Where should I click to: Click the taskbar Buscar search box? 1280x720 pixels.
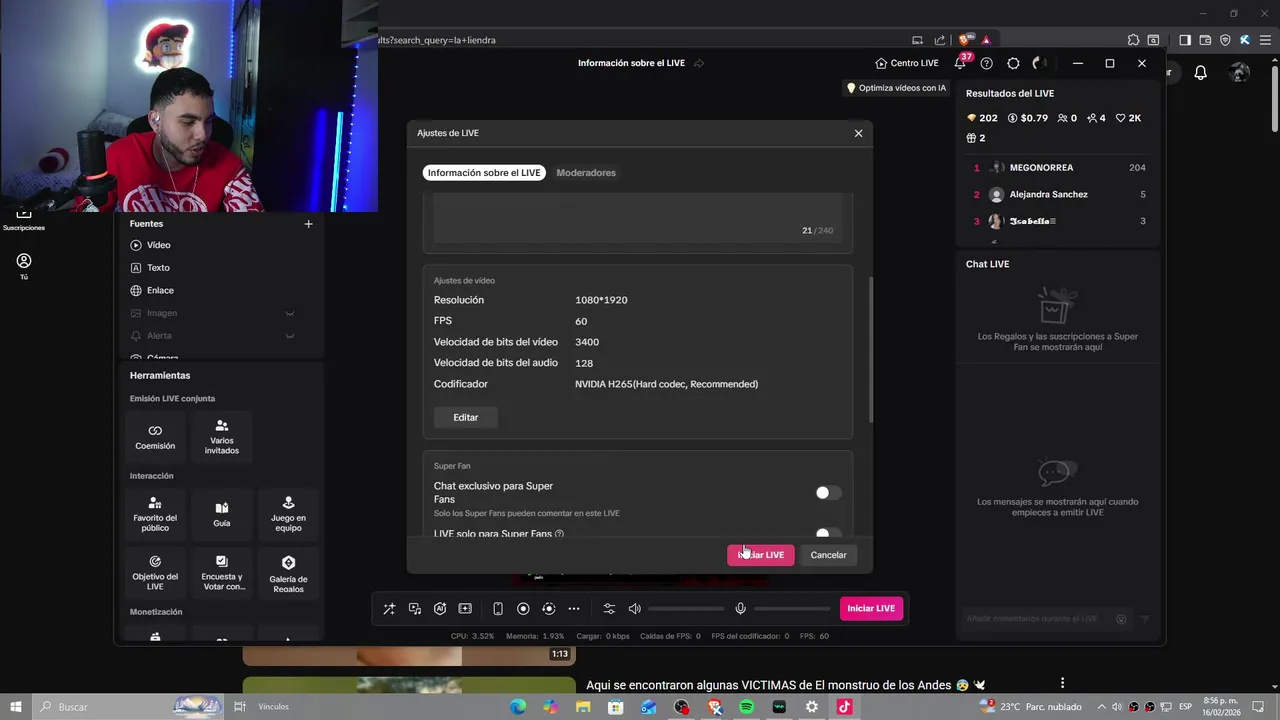[x=130, y=707]
